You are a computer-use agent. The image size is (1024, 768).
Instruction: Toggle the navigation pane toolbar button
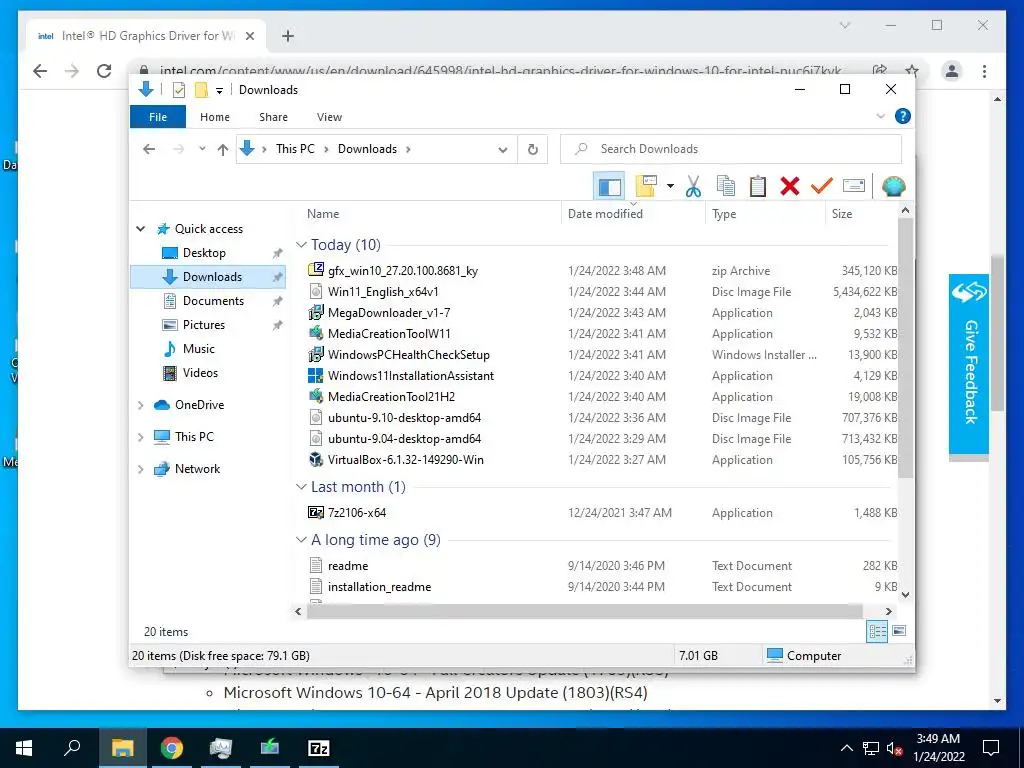609,187
